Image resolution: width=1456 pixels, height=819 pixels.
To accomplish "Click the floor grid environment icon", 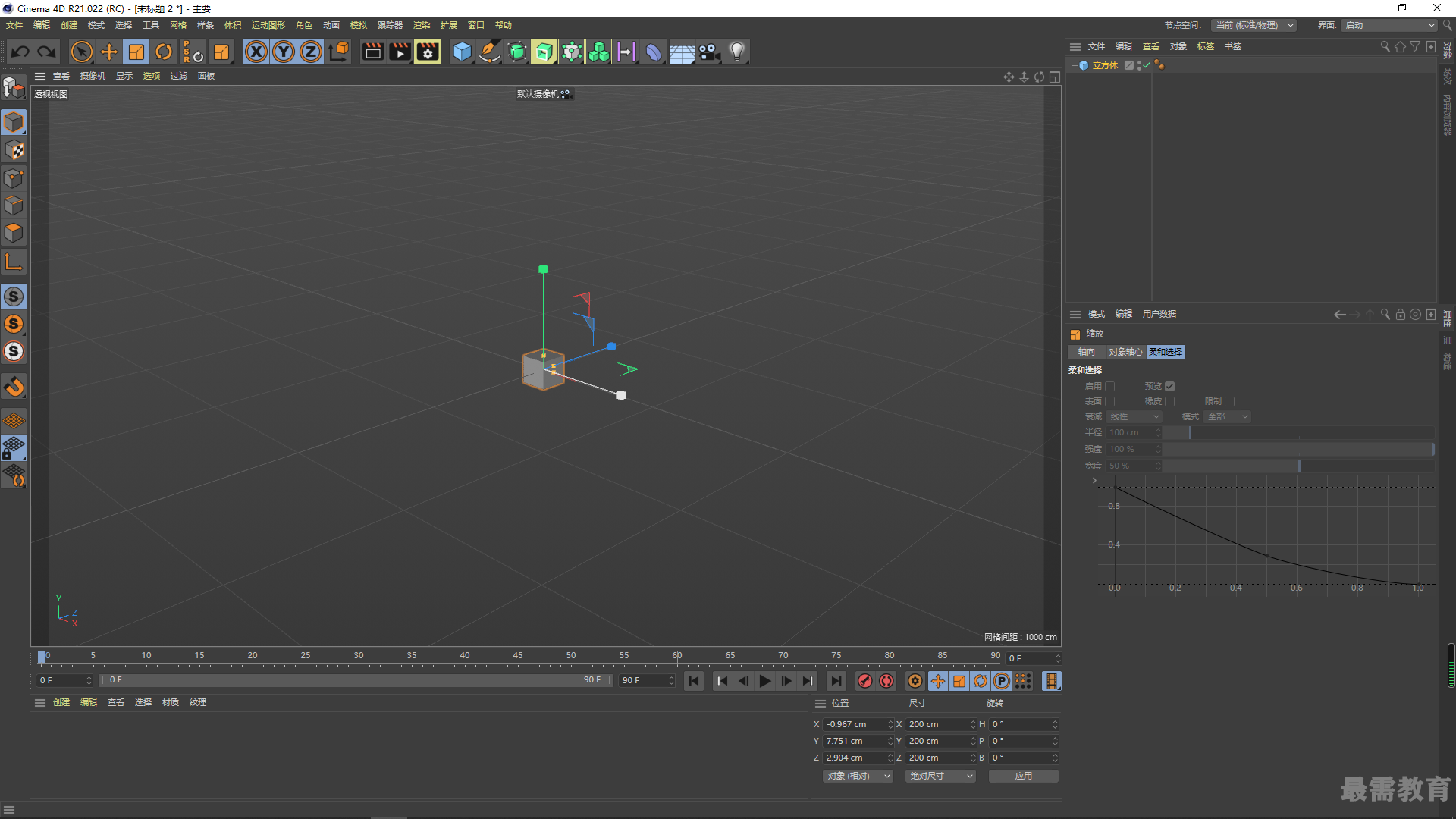I will tap(682, 52).
